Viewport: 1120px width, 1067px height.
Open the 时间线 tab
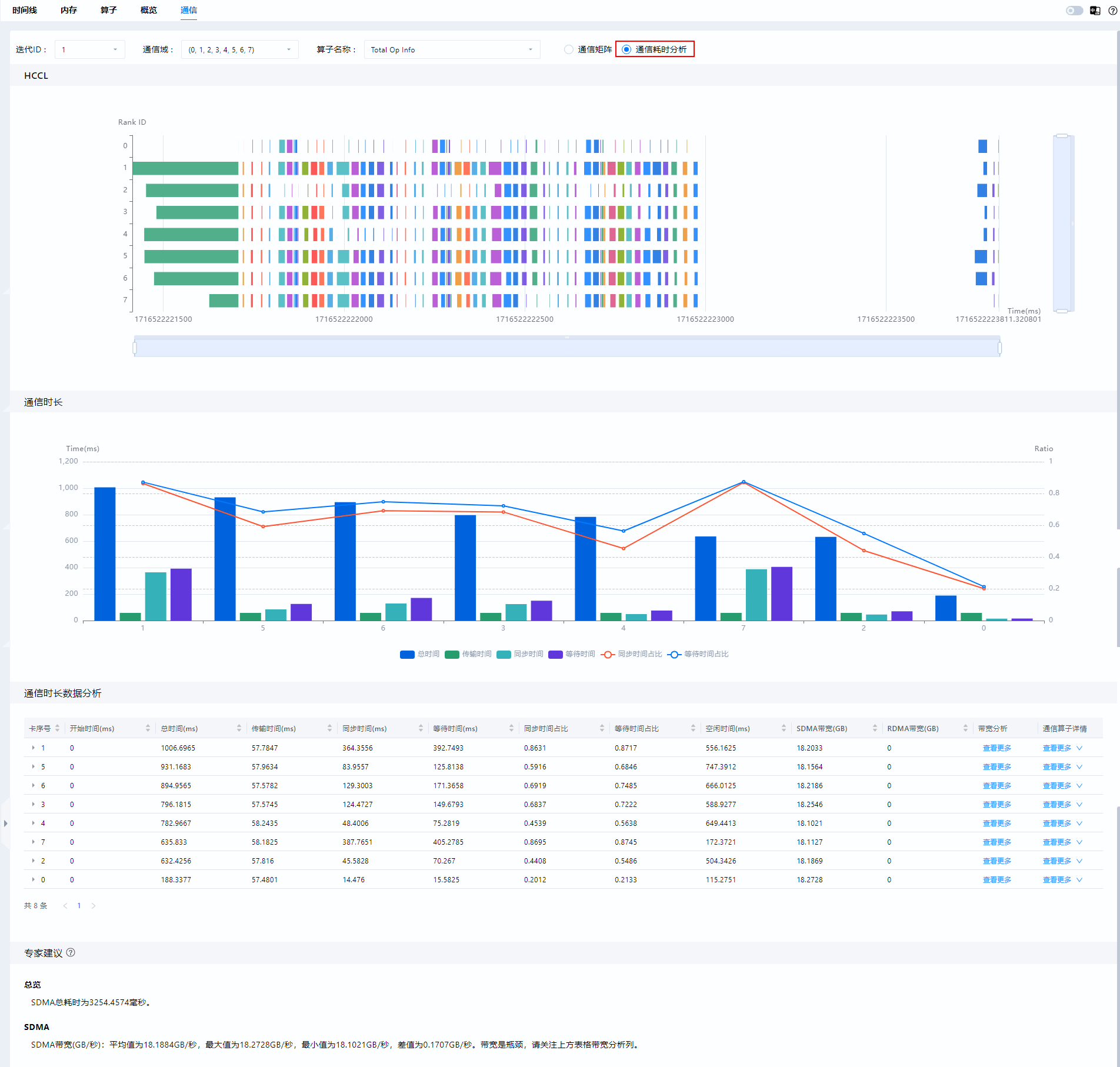coord(25,10)
